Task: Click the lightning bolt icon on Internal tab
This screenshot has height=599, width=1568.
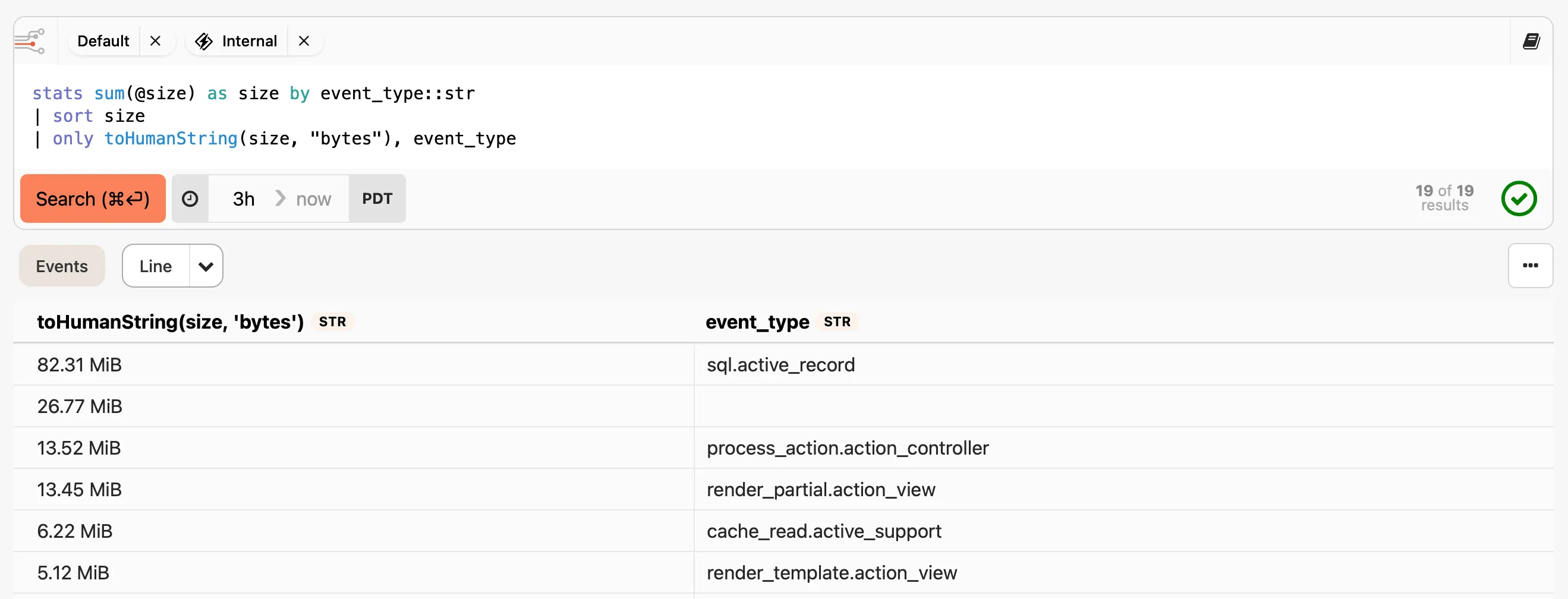Action: coord(203,41)
